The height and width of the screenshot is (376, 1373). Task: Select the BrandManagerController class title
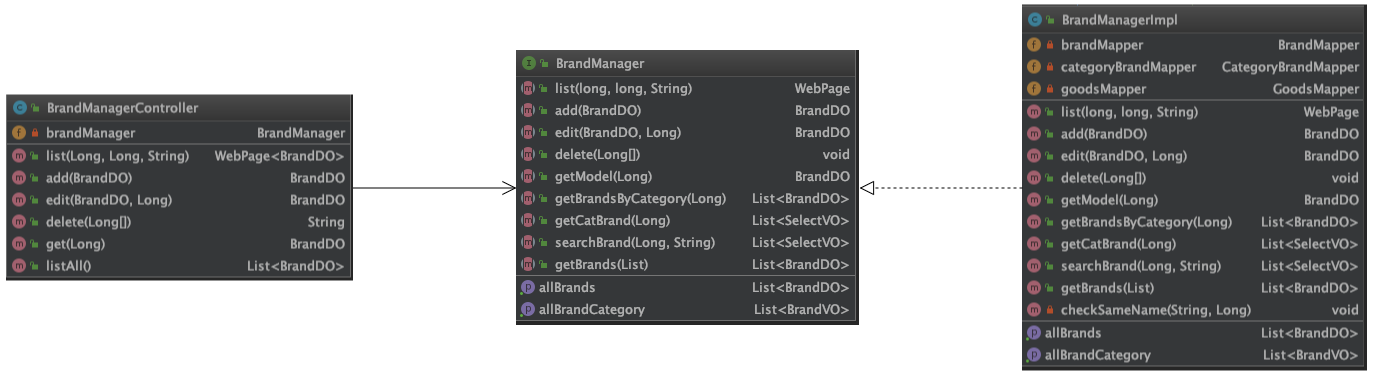[122, 108]
